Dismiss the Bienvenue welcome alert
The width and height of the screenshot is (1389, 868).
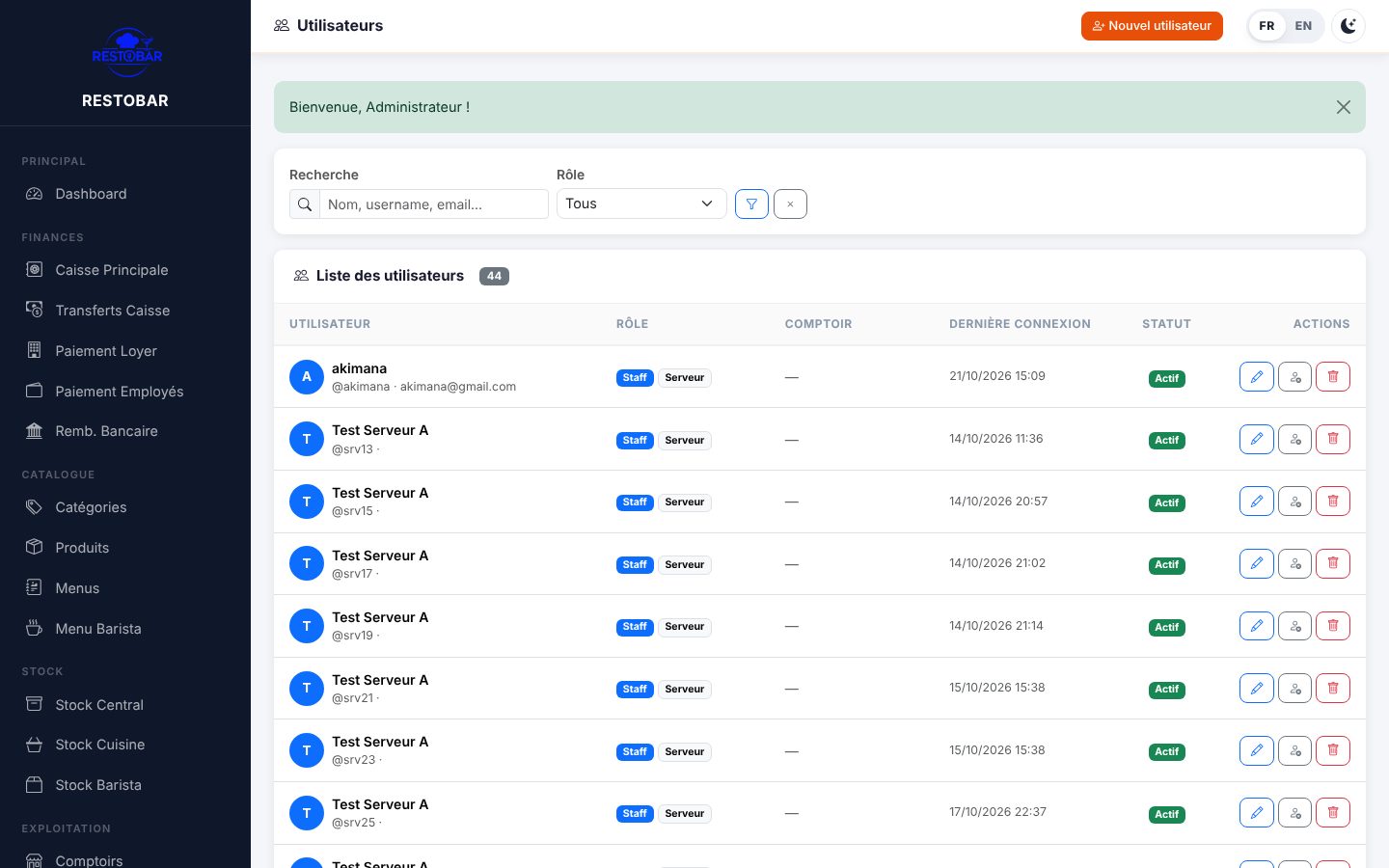[x=1344, y=107]
